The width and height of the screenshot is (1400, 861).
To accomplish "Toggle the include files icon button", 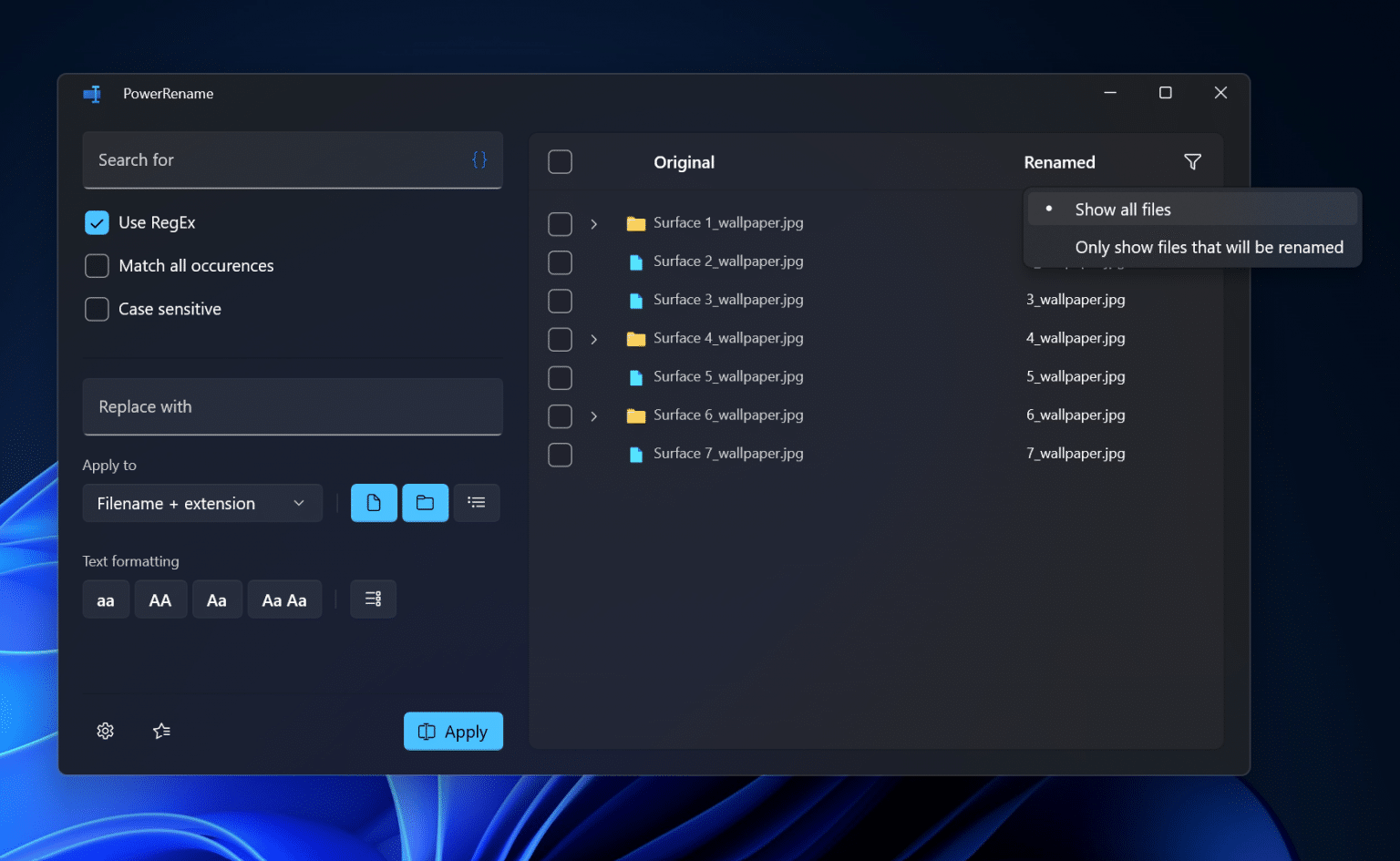I will (374, 503).
